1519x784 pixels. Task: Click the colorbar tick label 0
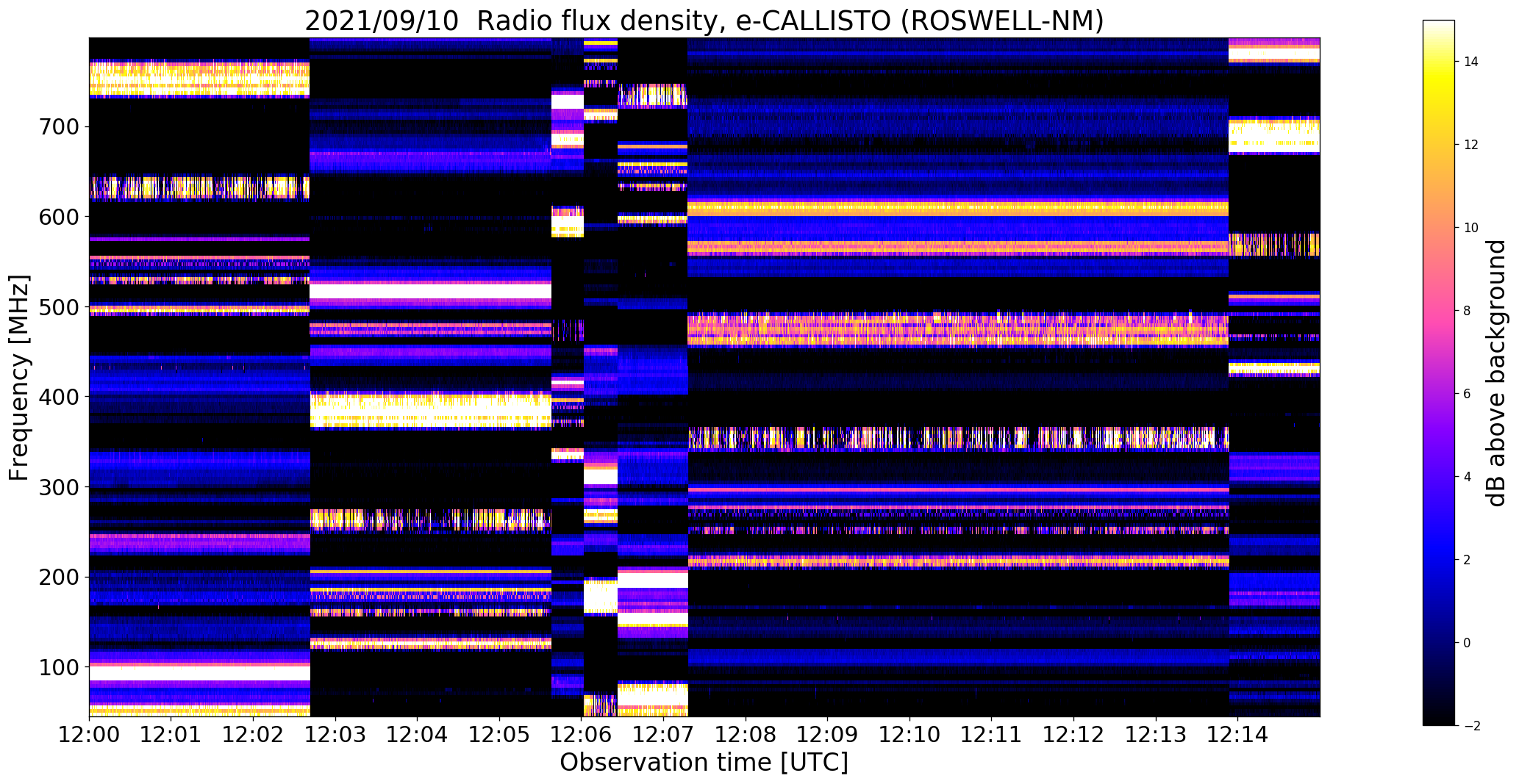click(1468, 643)
